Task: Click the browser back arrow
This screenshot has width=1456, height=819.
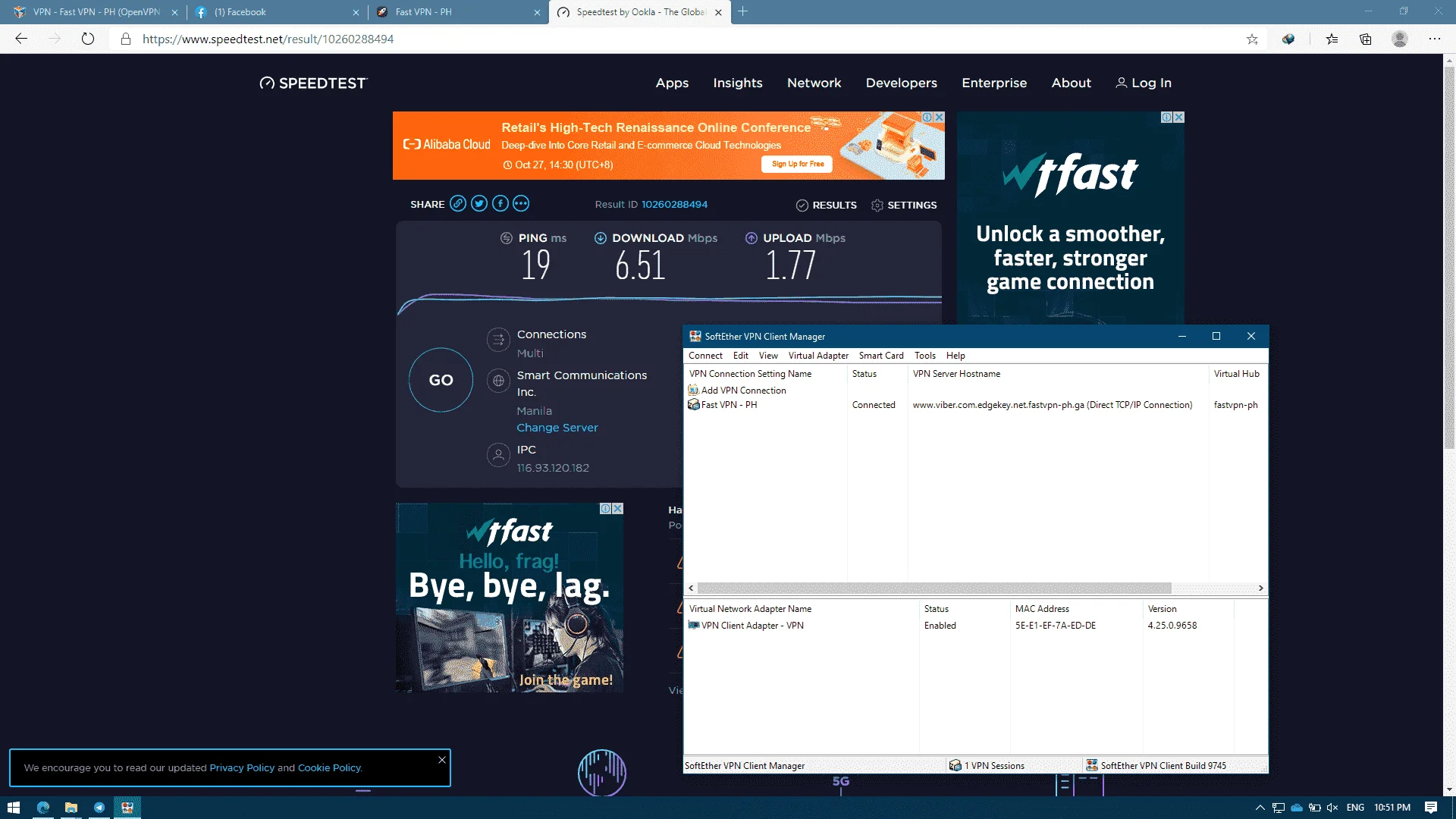Action: pos(21,39)
